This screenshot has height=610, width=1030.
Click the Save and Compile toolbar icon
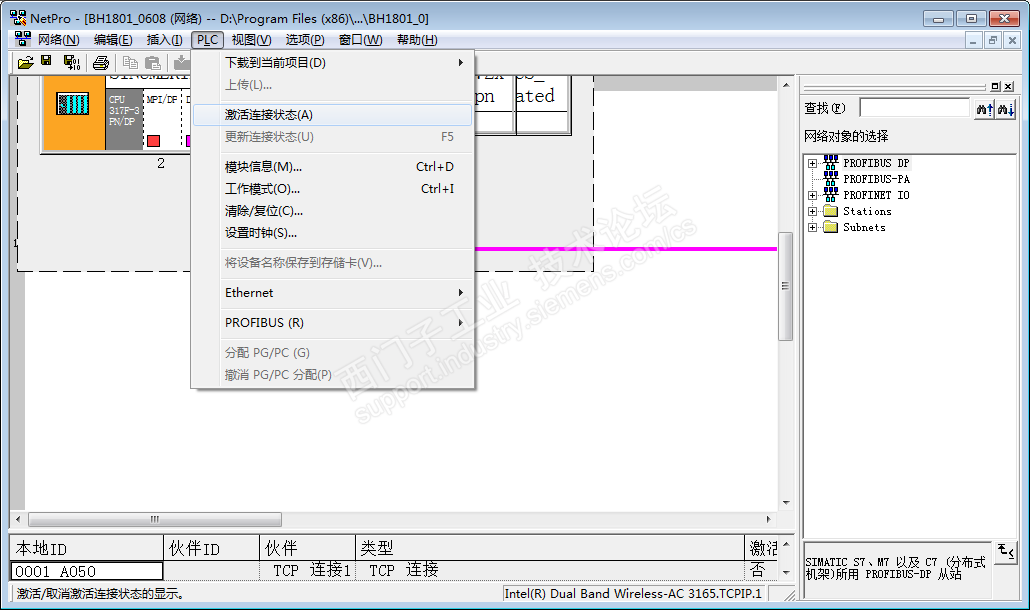pos(72,62)
